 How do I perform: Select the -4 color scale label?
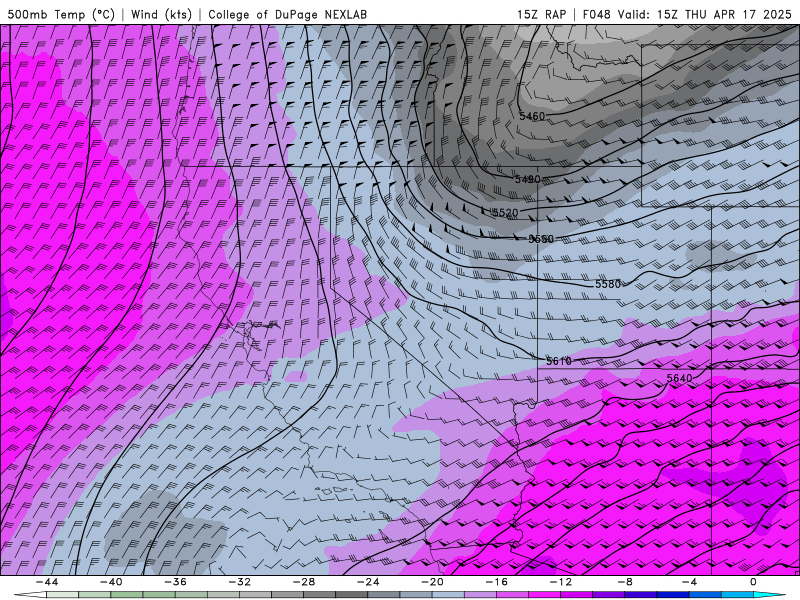[689, 582]
